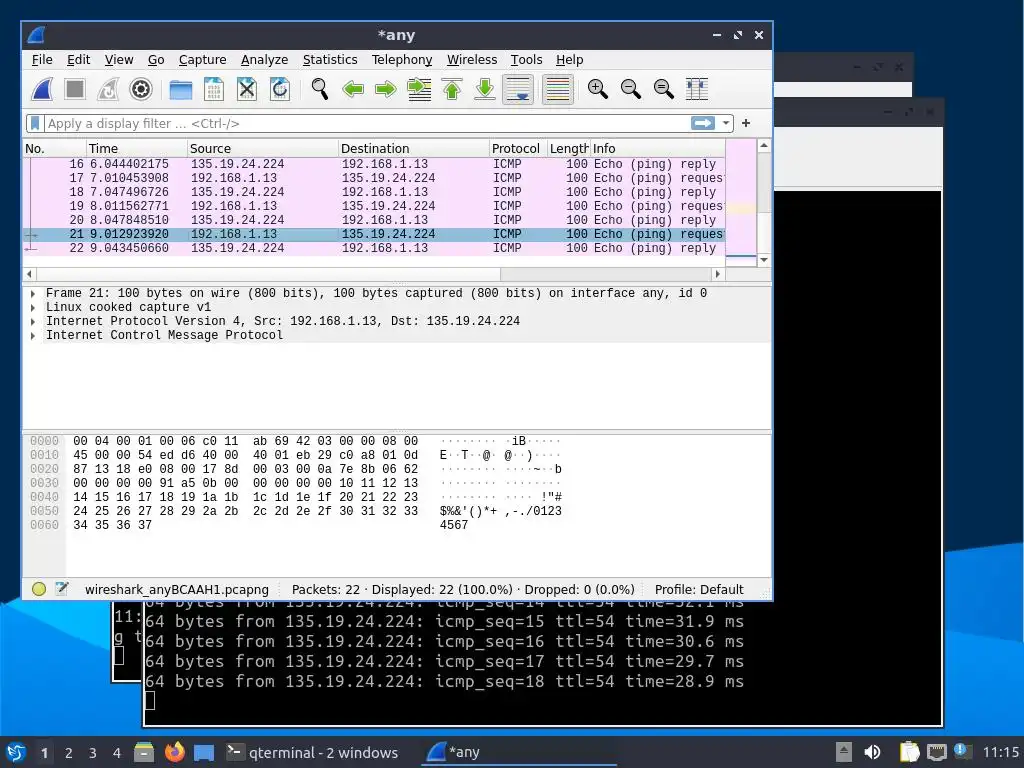The height and width of the screenshot is (768, 1024).
Task: Open the Edit menu
Action: (78, 59)
